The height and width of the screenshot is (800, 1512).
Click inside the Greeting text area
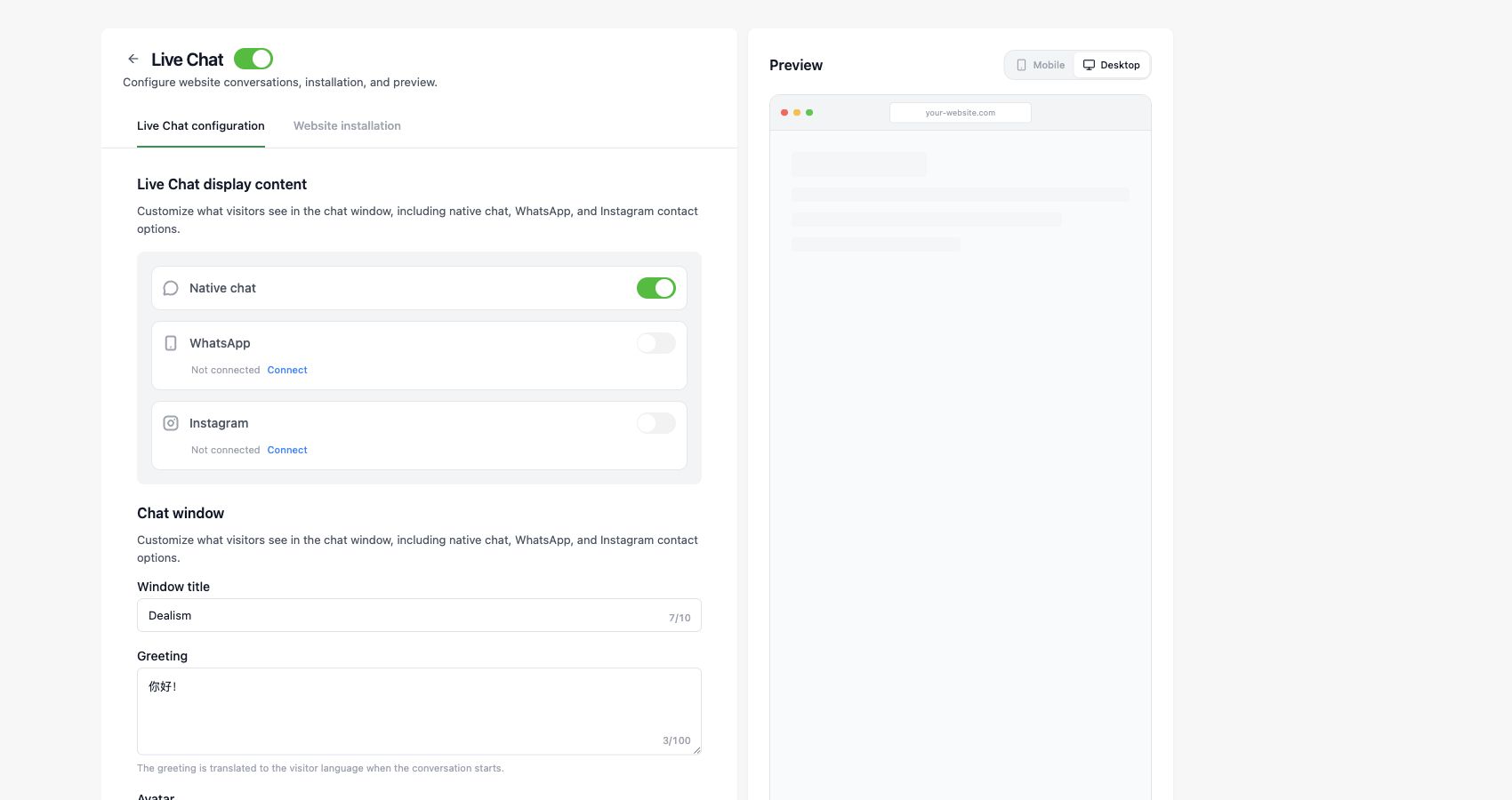click(x=419, y=711)
